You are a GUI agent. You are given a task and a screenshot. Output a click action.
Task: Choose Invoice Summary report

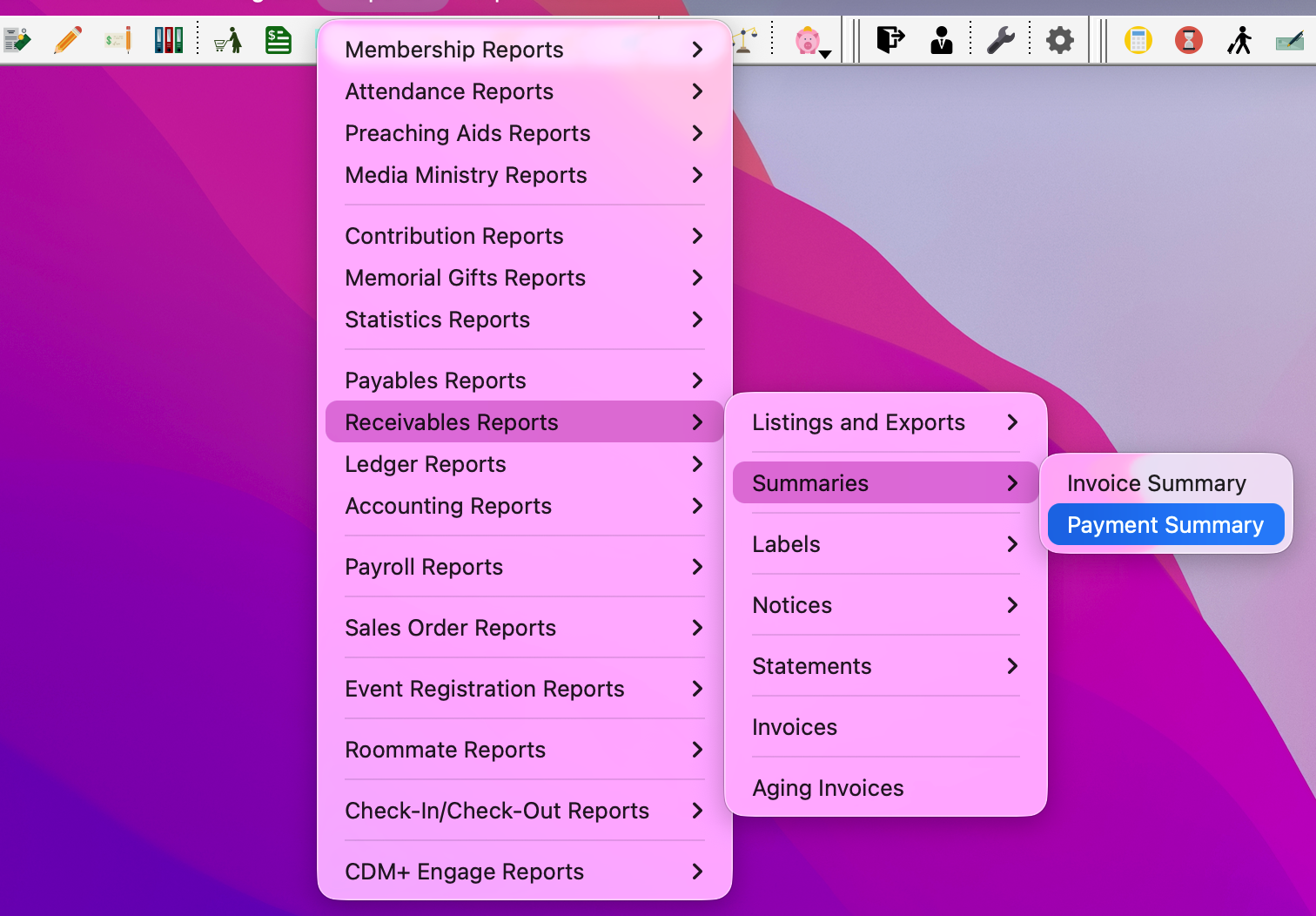click(x=1166, y=483)
